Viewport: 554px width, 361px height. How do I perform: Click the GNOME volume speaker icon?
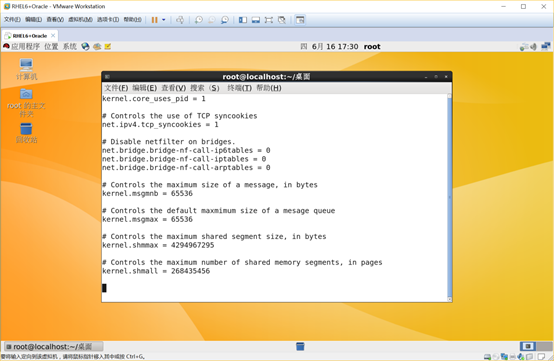534,47
